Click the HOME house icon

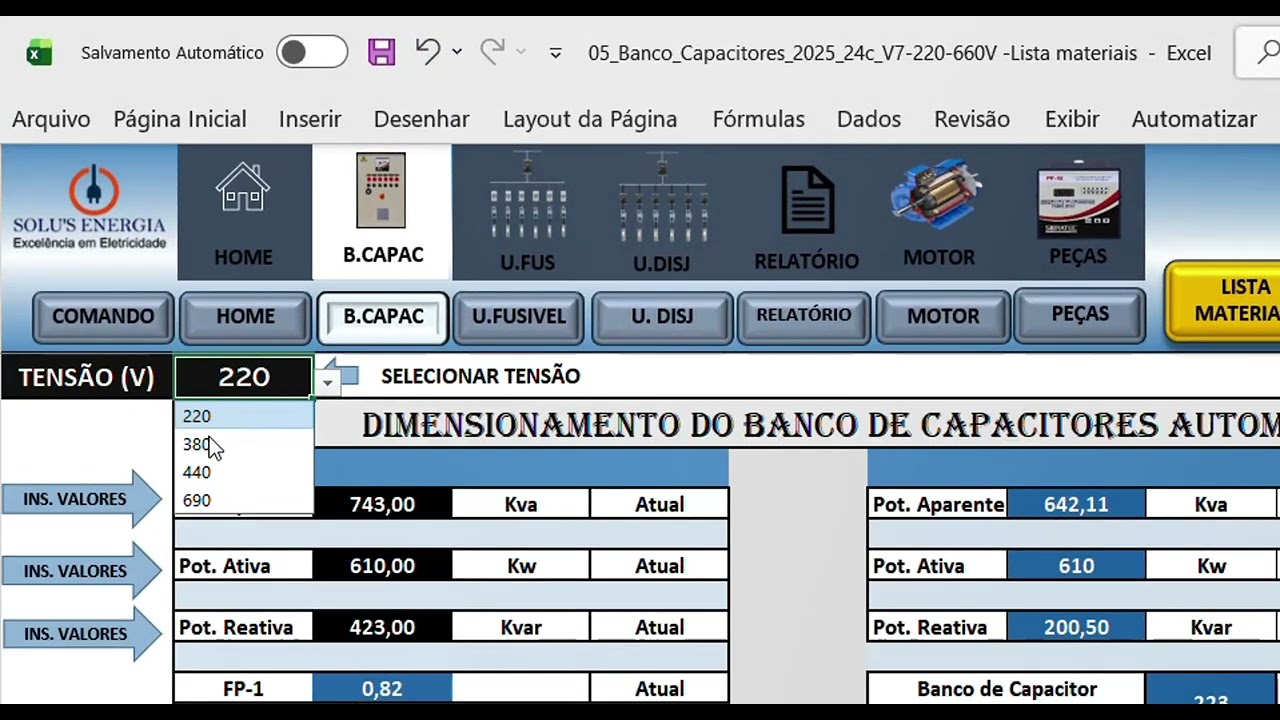(x=243, y=188)
